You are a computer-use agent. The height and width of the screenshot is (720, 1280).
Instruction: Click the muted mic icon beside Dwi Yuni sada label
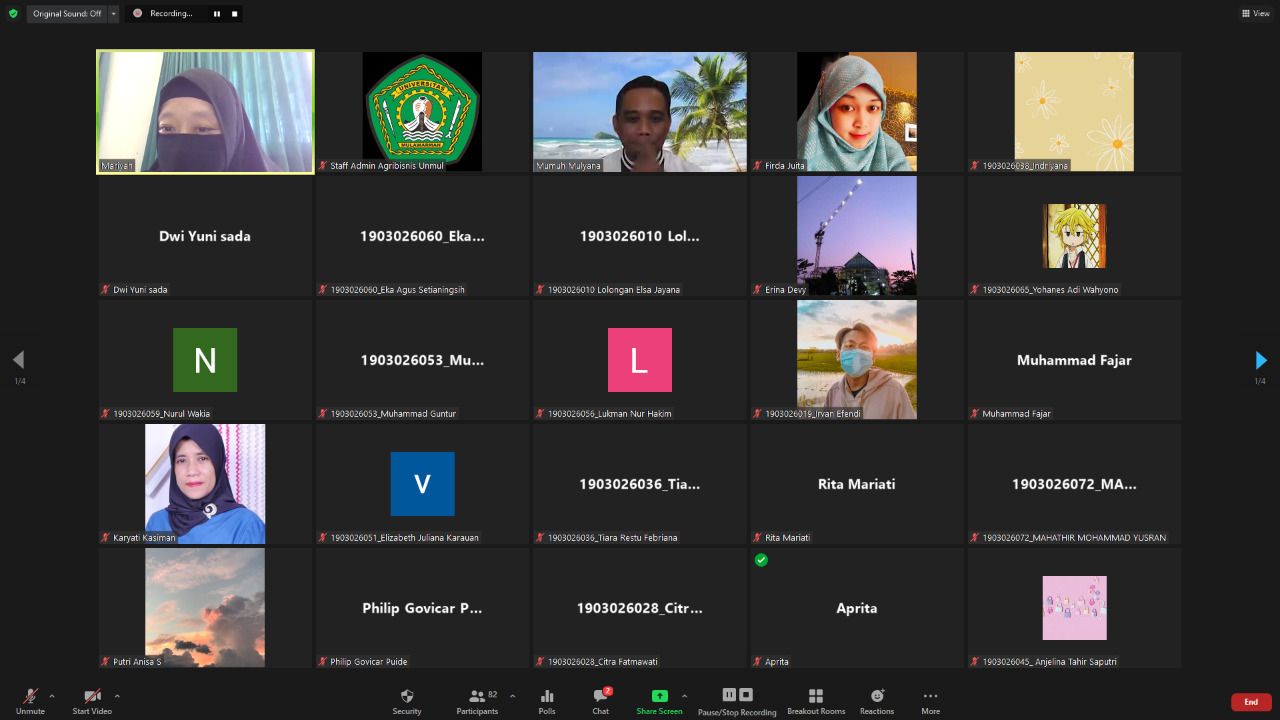coord(105,289)
